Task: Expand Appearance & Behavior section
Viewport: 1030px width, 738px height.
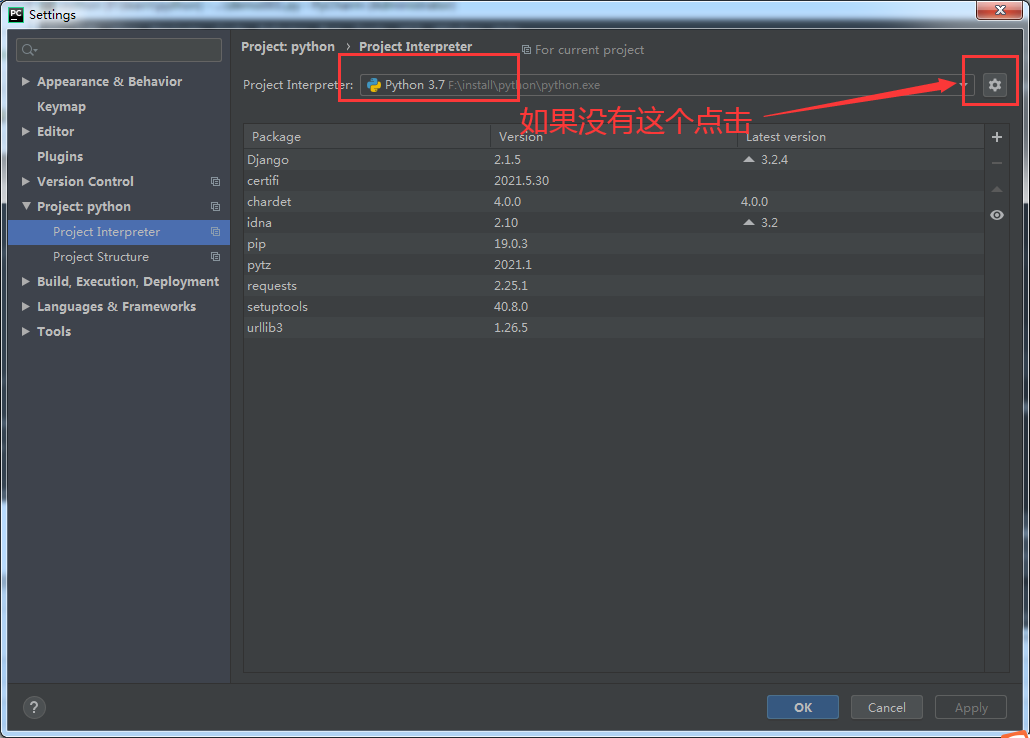Action: pyautogui.click(x=26, y=81)
